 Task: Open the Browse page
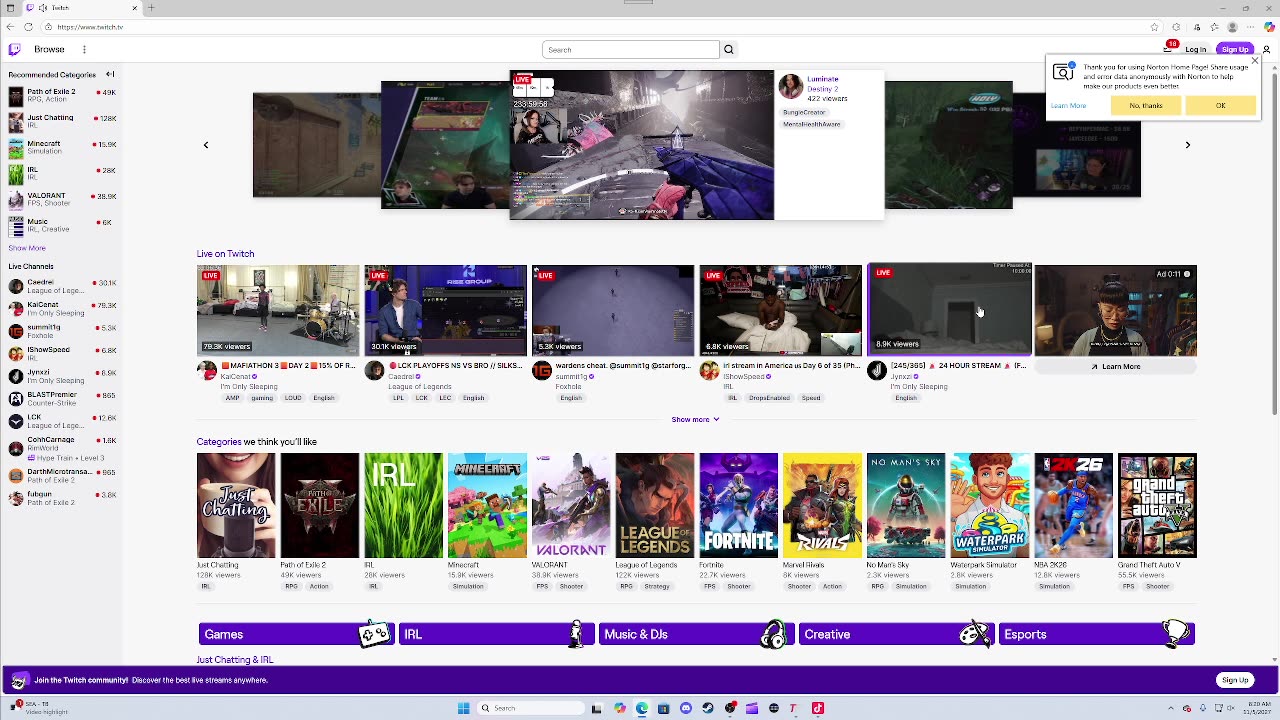click(x=49, y=49)
